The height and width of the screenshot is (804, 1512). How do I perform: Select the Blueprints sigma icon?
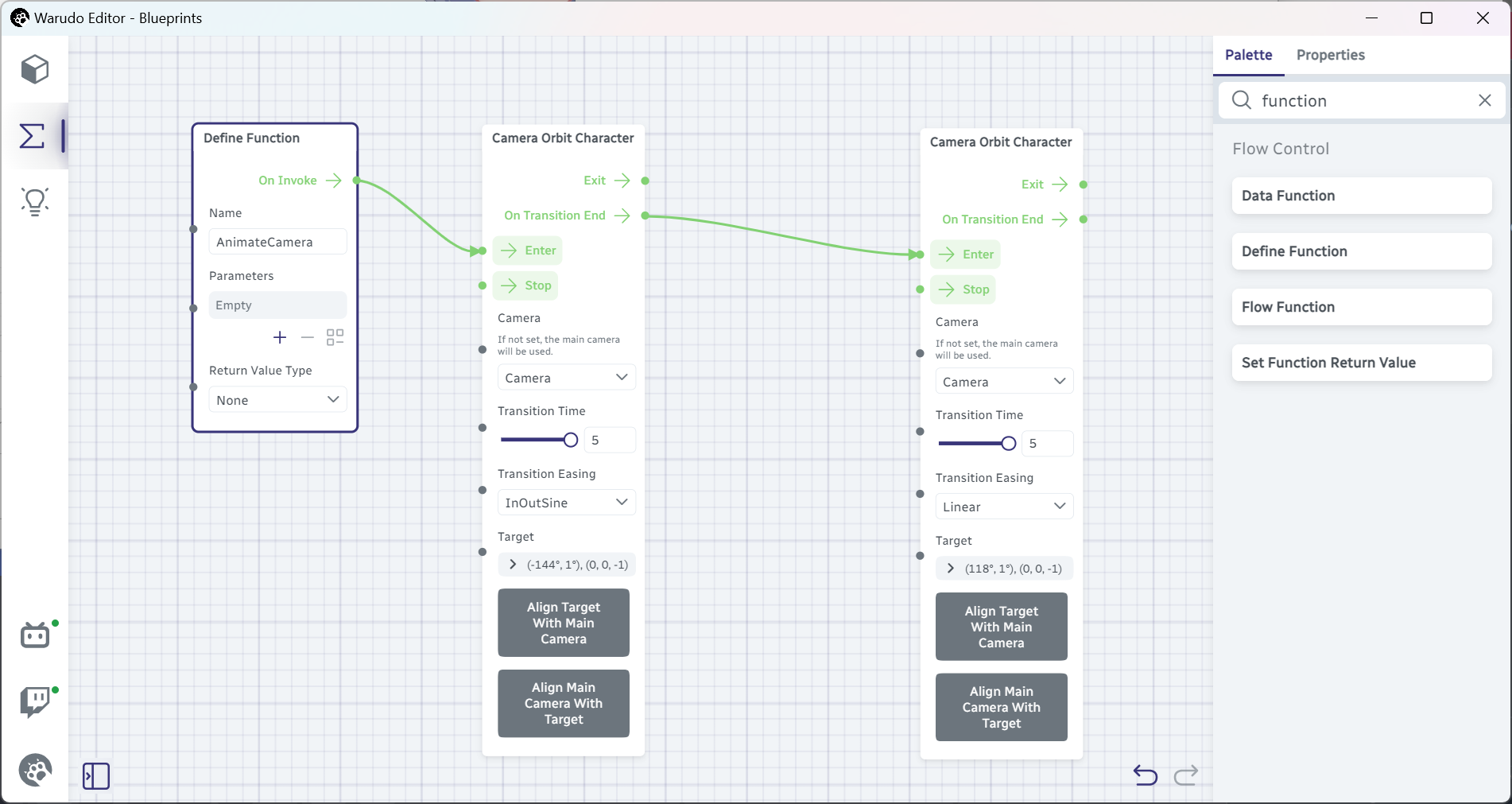[32, 136]
